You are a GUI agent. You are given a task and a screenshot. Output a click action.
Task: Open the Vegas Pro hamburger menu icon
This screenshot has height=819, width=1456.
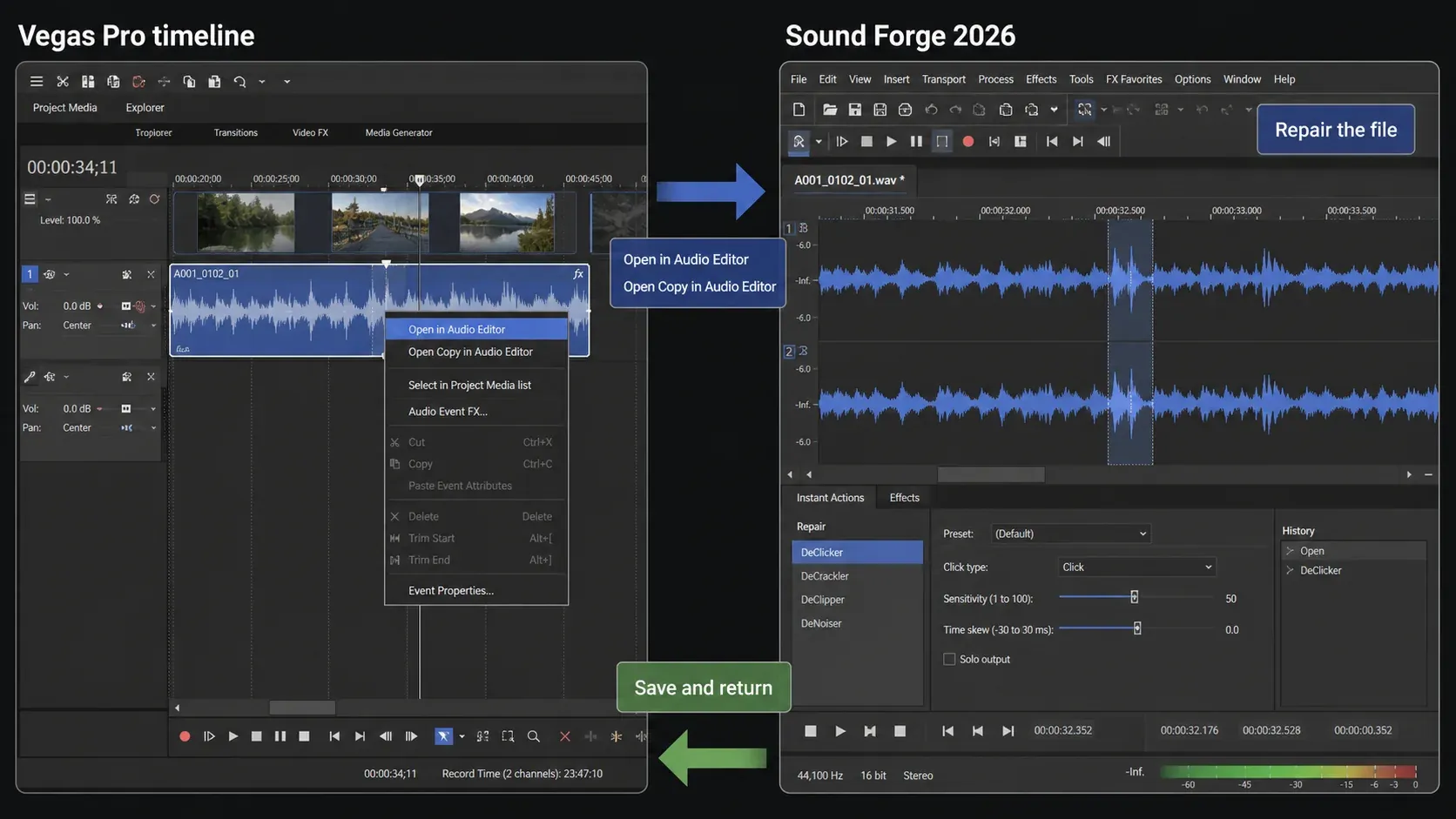tap(37, 82)
